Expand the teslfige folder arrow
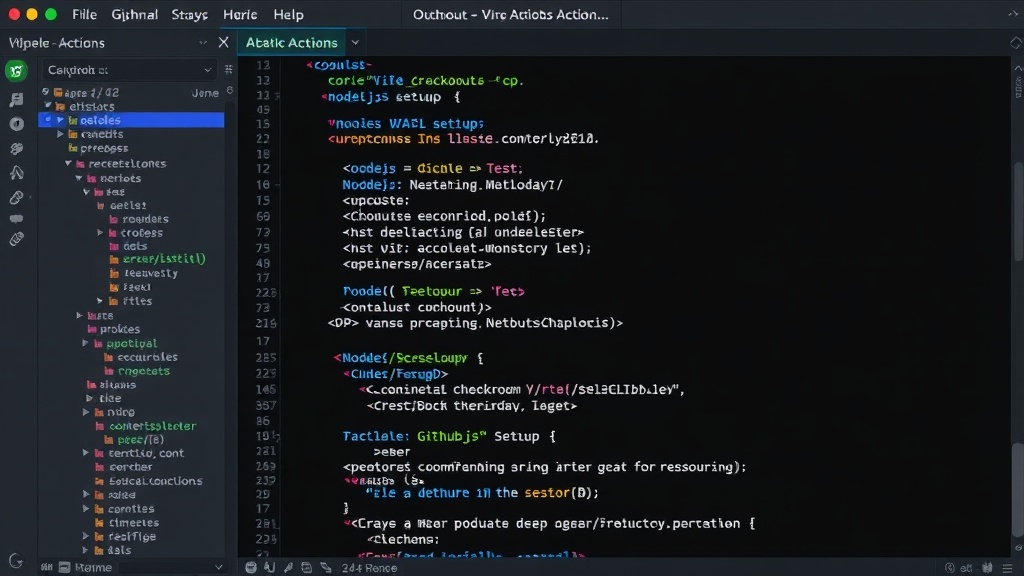The height and width of the screenshot is (576, 1024). [x=86, y=536]
